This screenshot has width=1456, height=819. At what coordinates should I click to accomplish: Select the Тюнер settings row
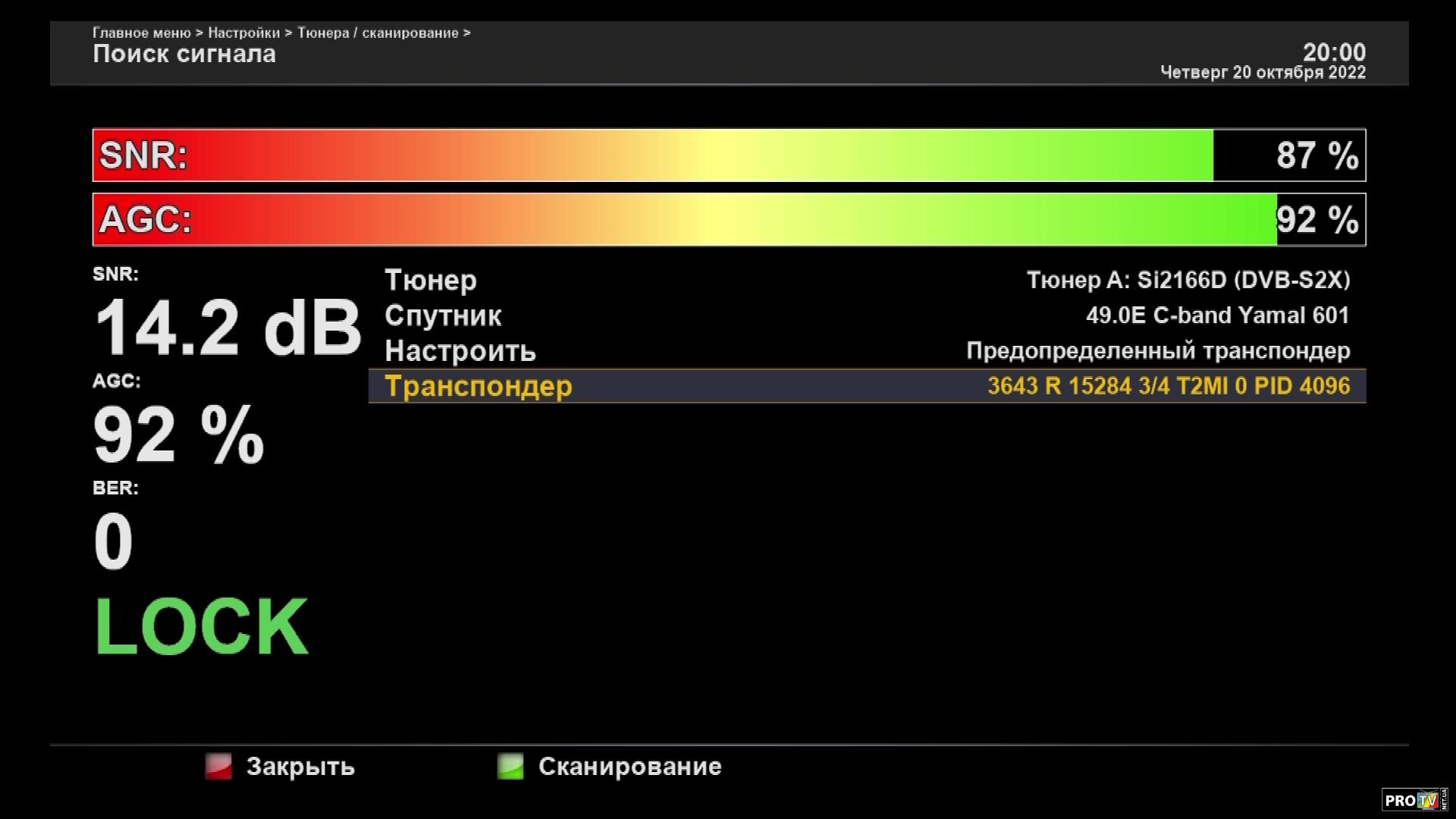[431, 281]
